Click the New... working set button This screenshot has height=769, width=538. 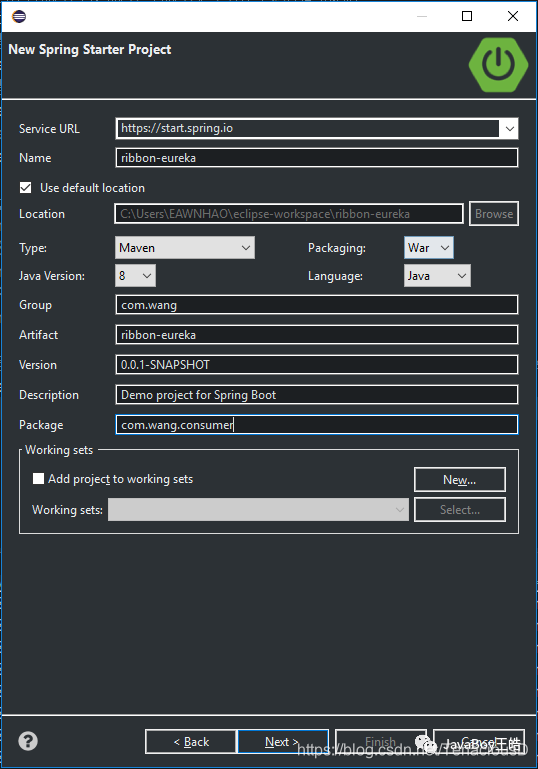[x=460, y=480]
